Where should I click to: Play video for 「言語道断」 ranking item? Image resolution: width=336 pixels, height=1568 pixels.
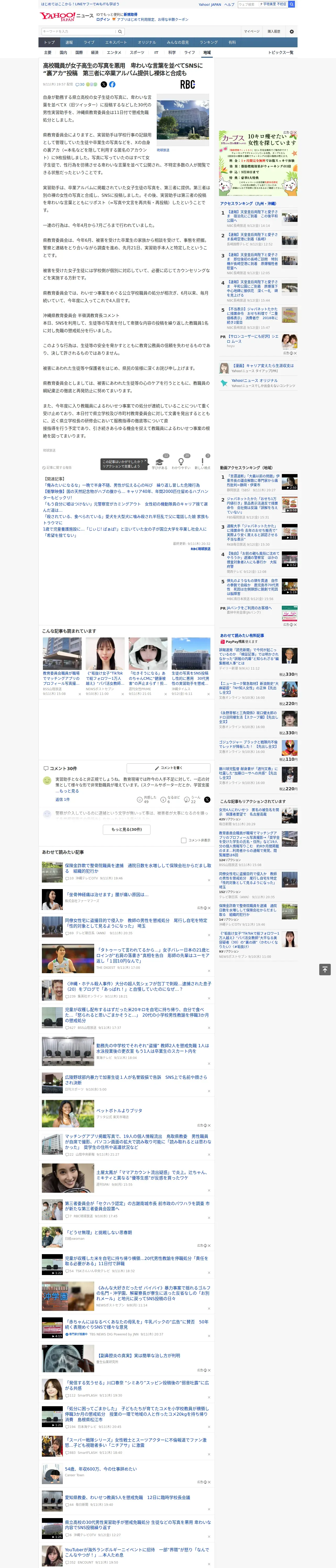(289, 482)
